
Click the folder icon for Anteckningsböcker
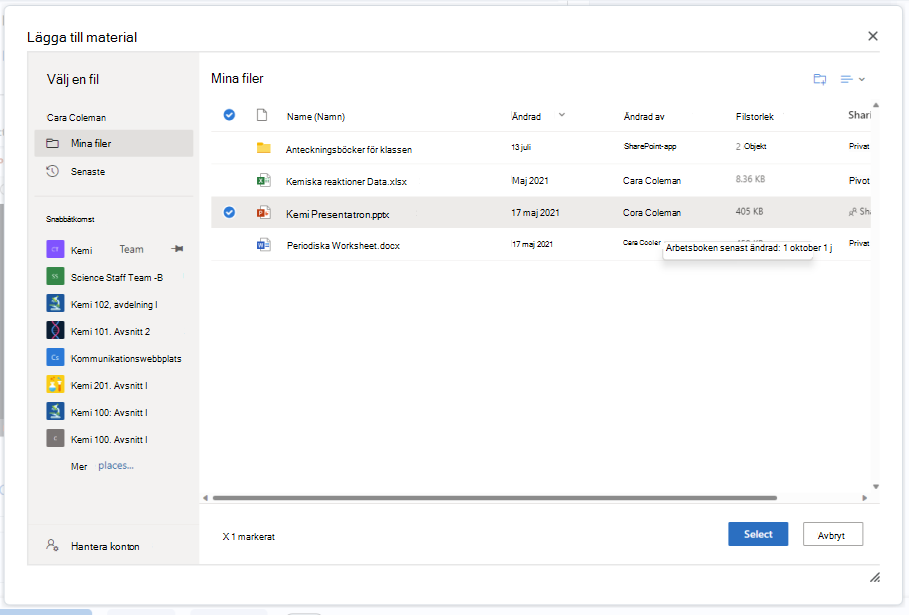[264, 148]
